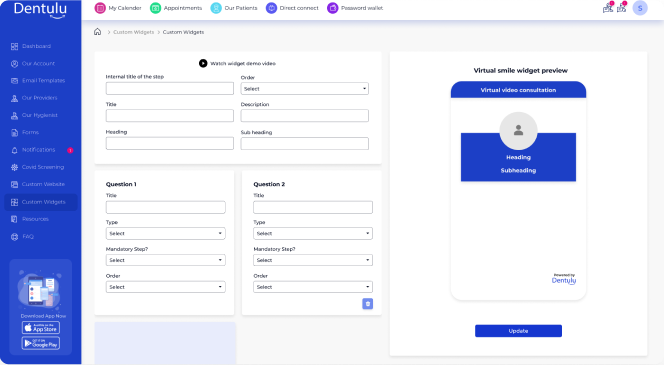Focus the Internal title of the step field
664x365 pixels.
tap(170, 88)
